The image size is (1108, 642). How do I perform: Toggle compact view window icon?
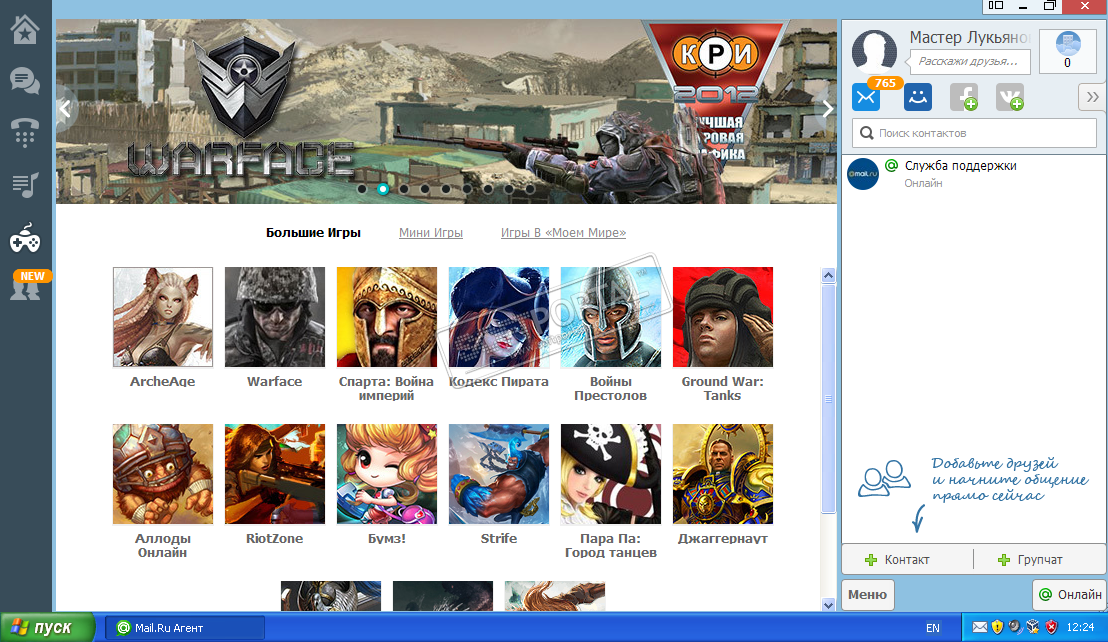[996, 6]
